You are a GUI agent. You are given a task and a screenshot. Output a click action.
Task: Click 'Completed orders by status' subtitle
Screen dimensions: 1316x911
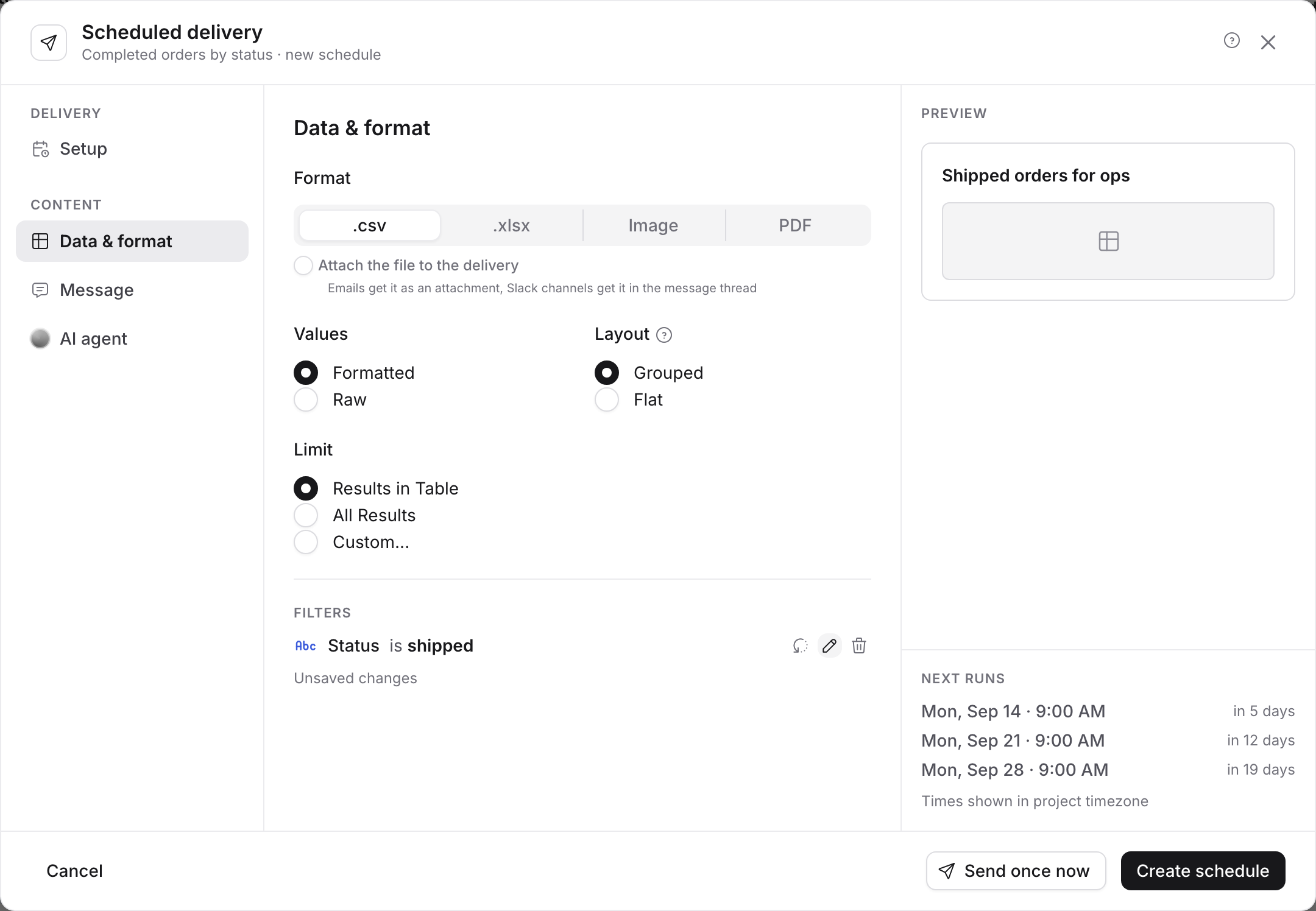click(177, 55)
